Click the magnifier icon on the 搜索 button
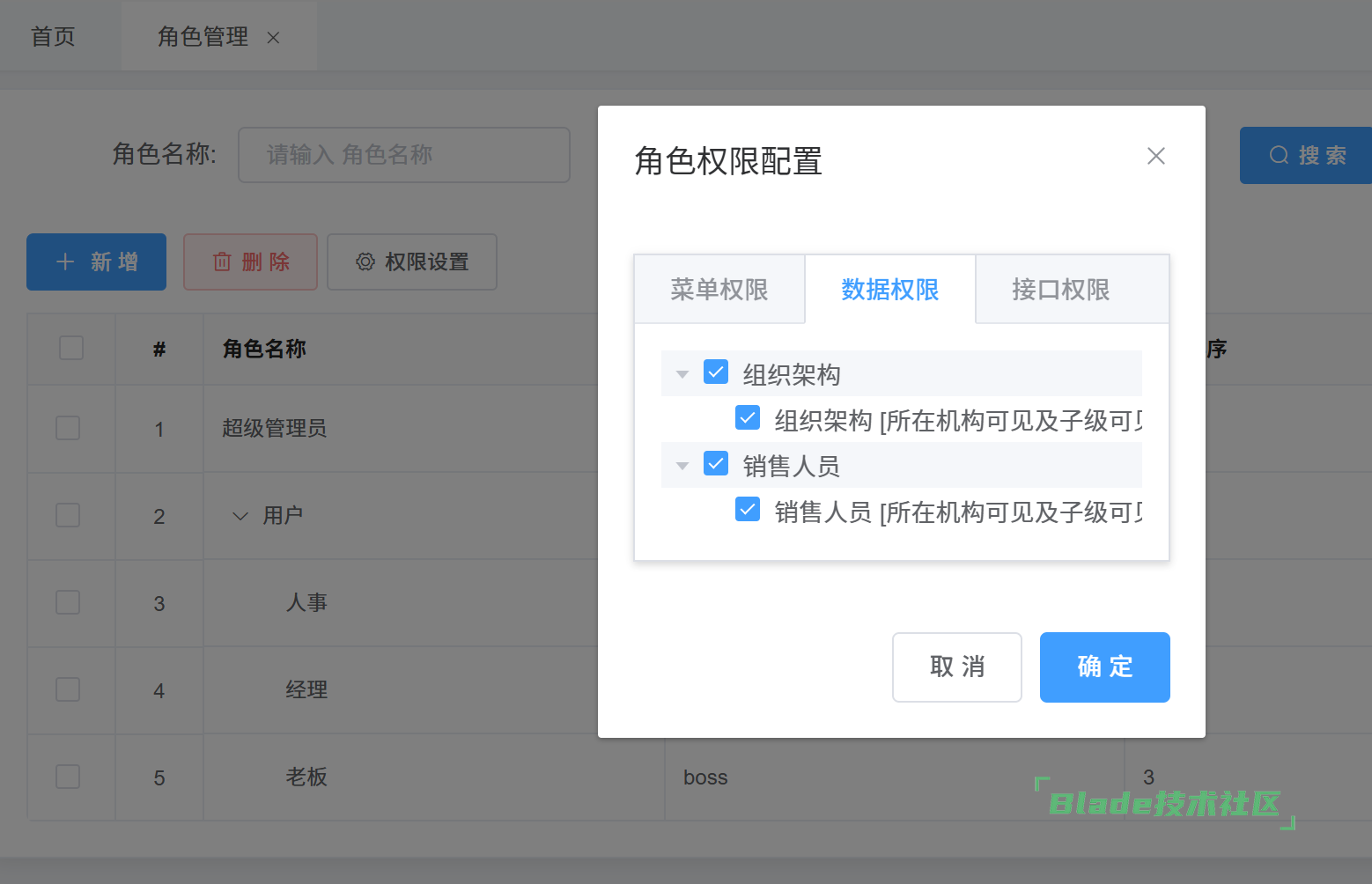This screenshot has height=884, width=1372. pyautogui.click(x=1278, y=156)
